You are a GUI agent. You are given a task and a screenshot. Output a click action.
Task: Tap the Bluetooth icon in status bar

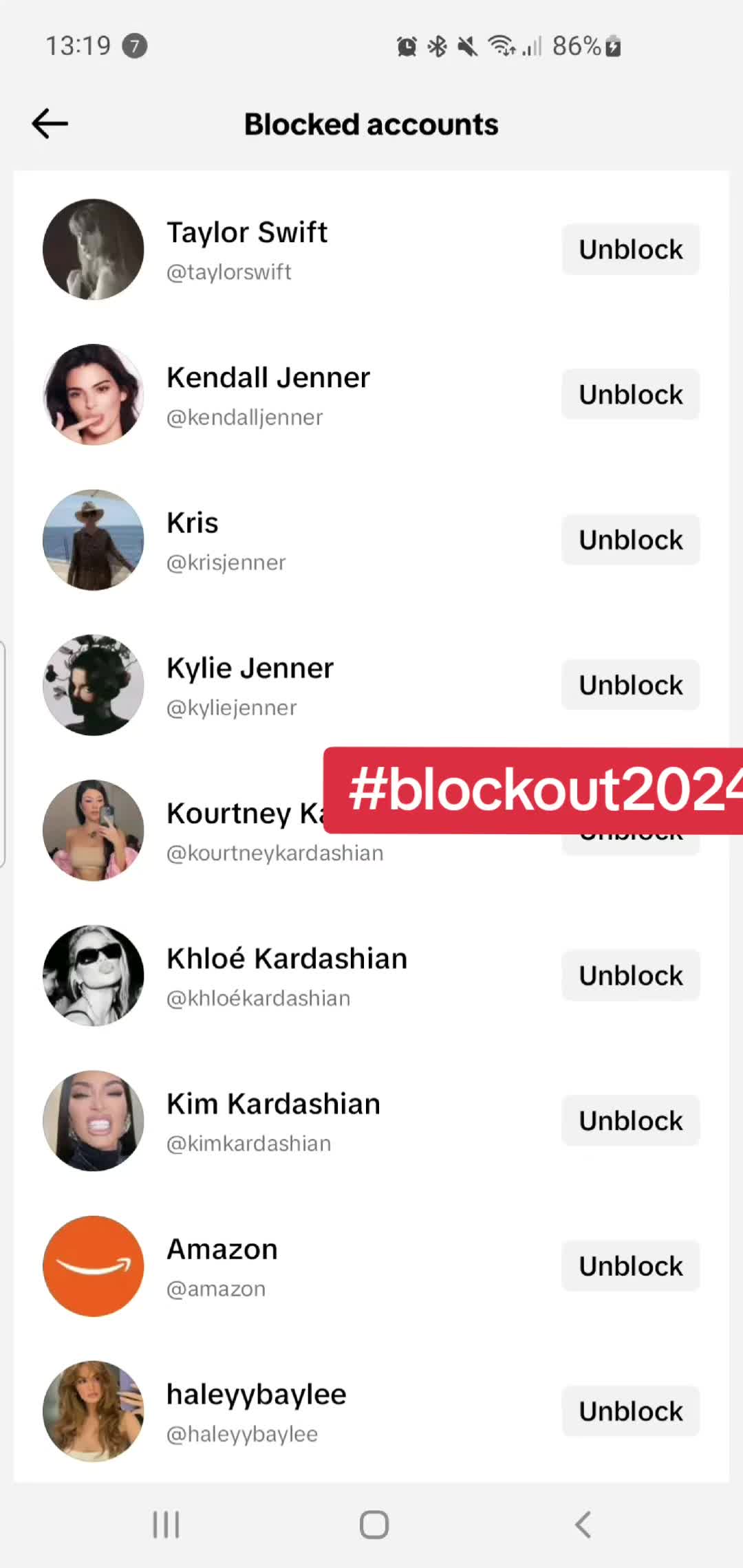click(437, 46)
